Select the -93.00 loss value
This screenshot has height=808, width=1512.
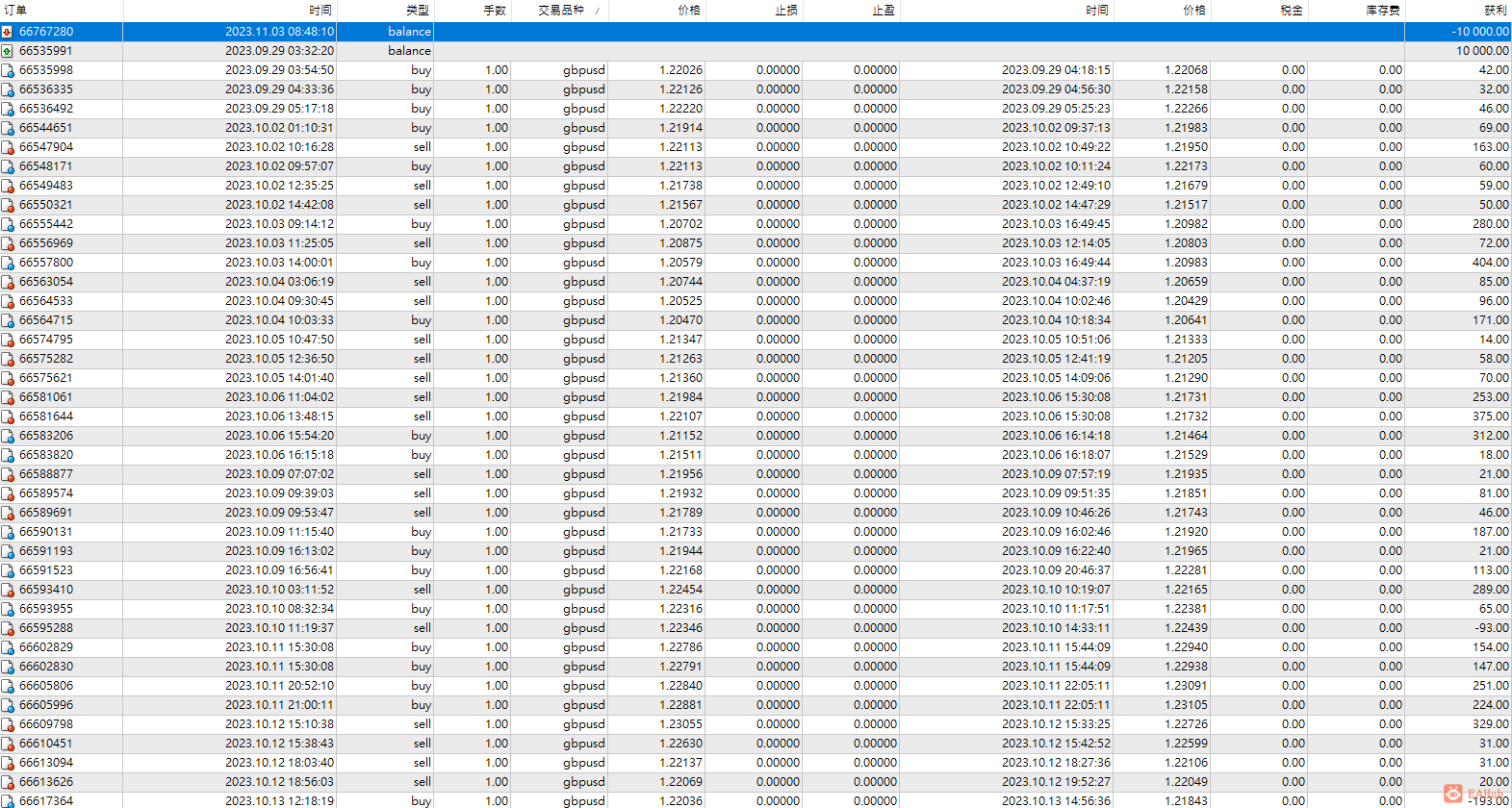coord(1492,628)
